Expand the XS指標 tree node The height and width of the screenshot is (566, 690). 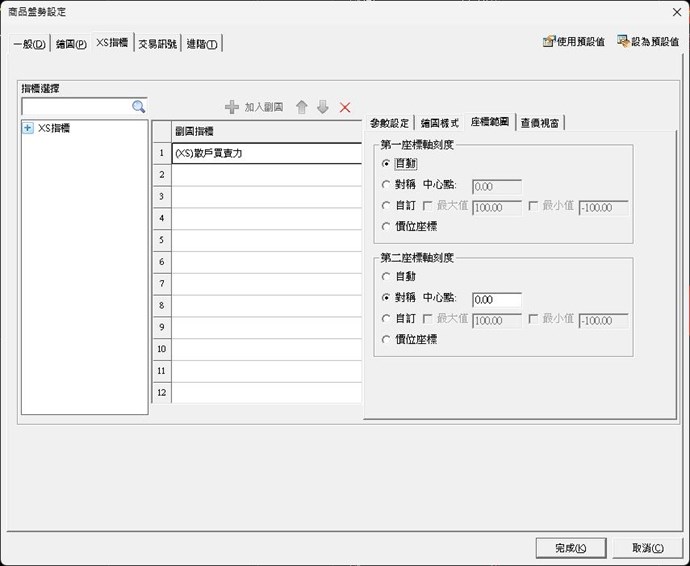pos(28,128)
